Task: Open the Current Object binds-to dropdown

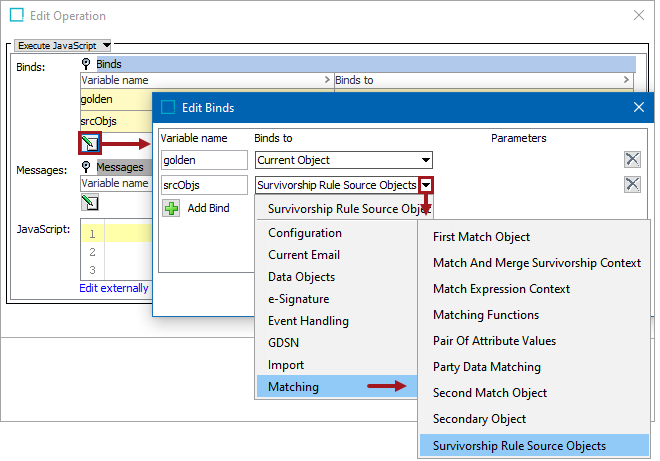Action: 426,160
